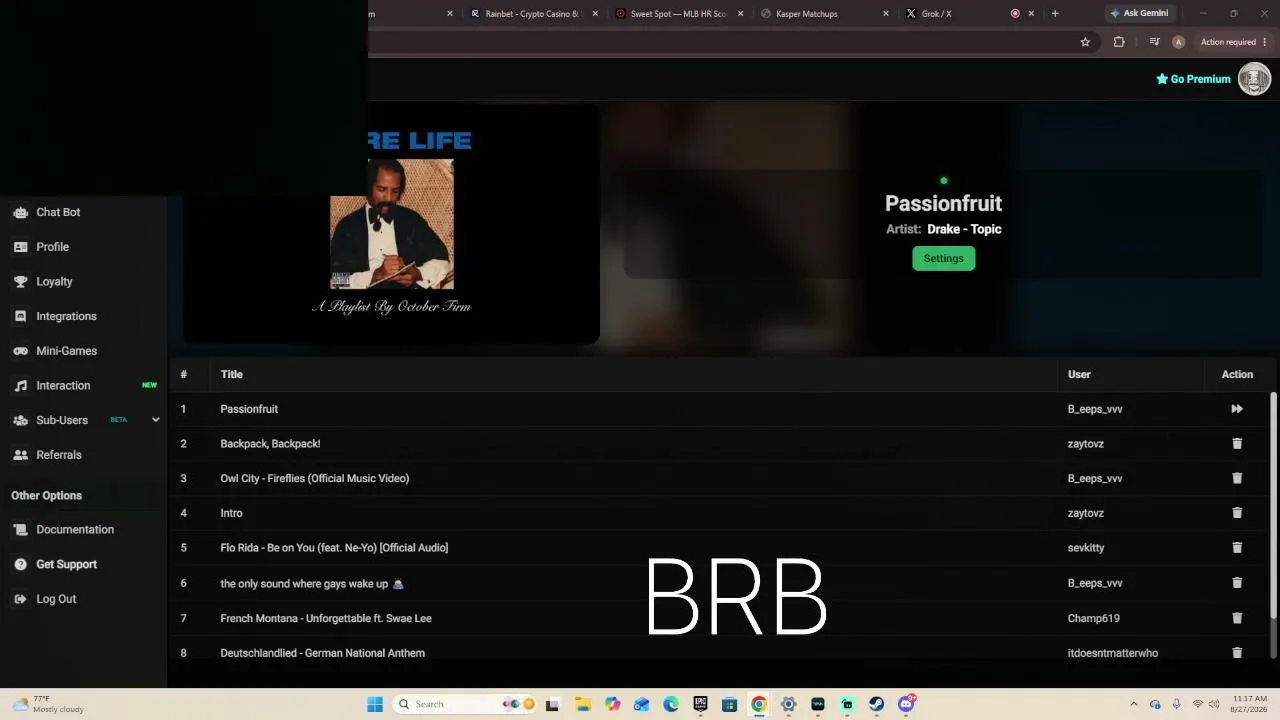Image resolution: width=1280 pixels, height=720 pixels.
Task: Open File Explorer from the taskbar
Action: (582, 704)
